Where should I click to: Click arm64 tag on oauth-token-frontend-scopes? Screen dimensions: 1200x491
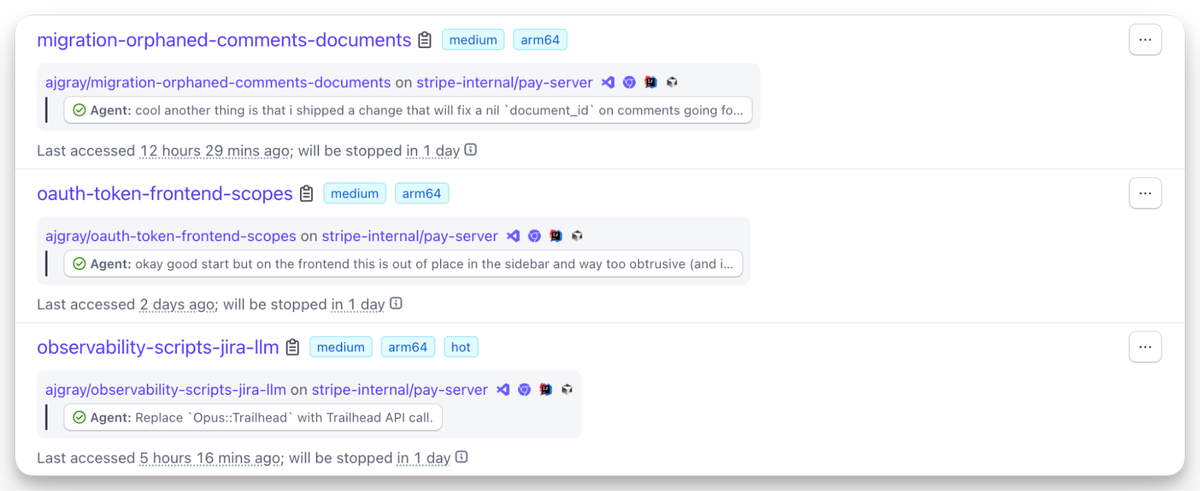tap(422, 193)
